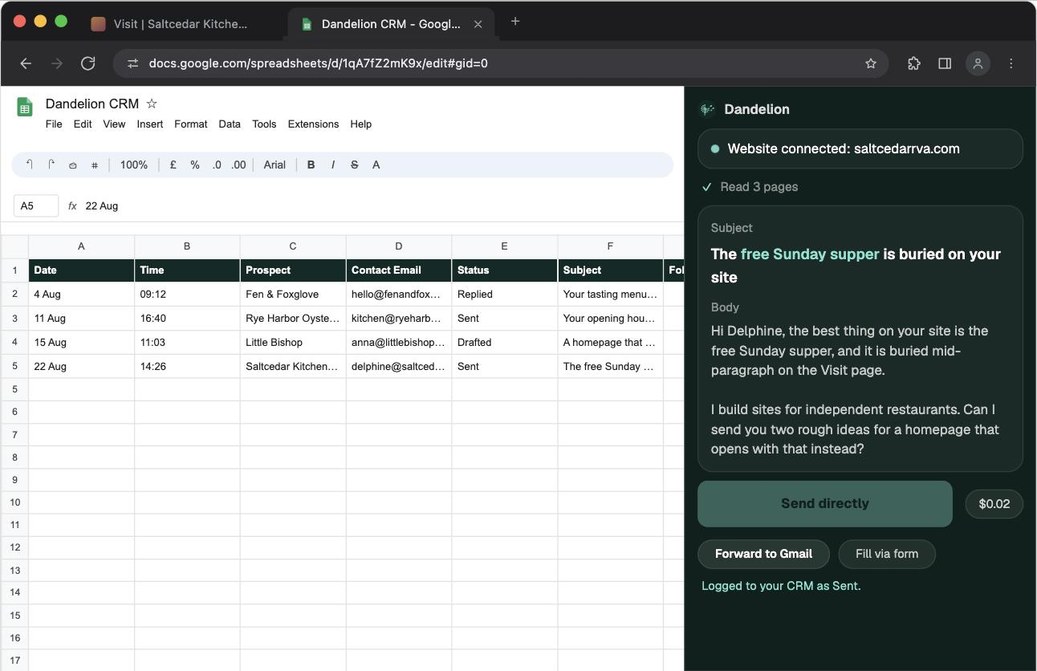Increase decimal places with .00 button
The image size is (1037, 671).
coord(239,165)
